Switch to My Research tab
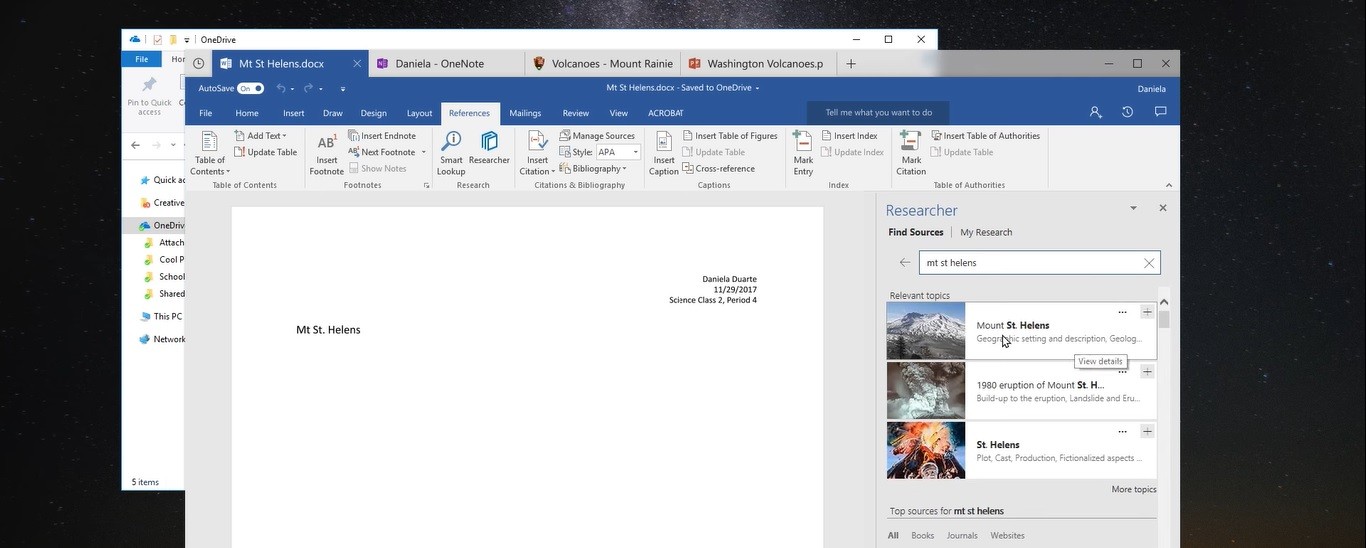 [986, 232]
